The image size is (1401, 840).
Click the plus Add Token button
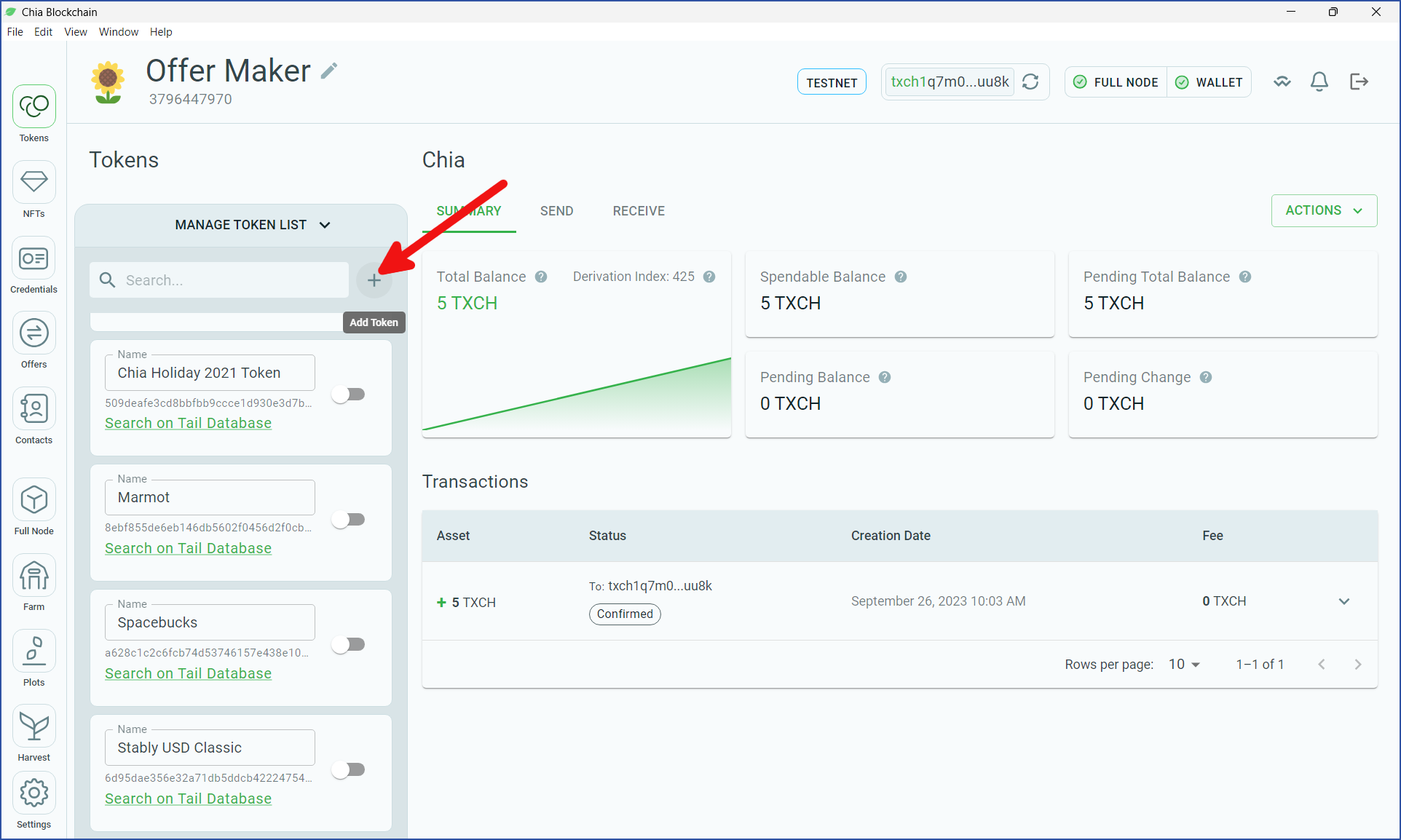pos(374,280)
